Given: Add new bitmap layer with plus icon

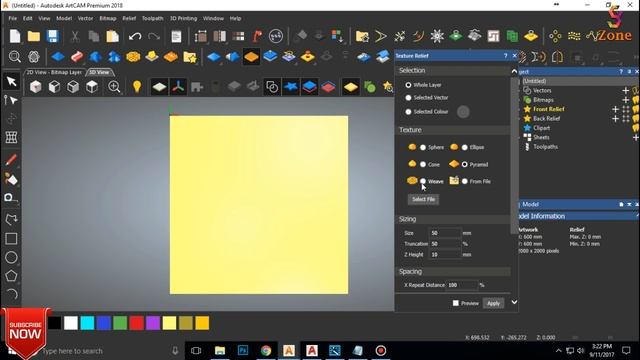Looking at the screenshot, I should click(625, 100).
